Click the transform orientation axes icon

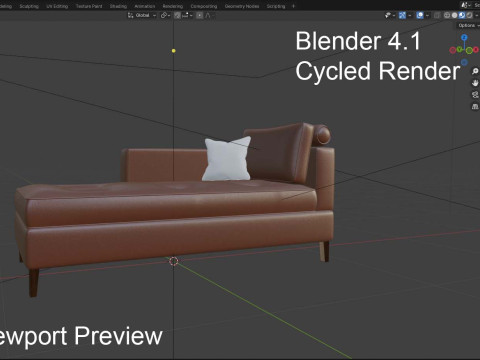point(130,15)
